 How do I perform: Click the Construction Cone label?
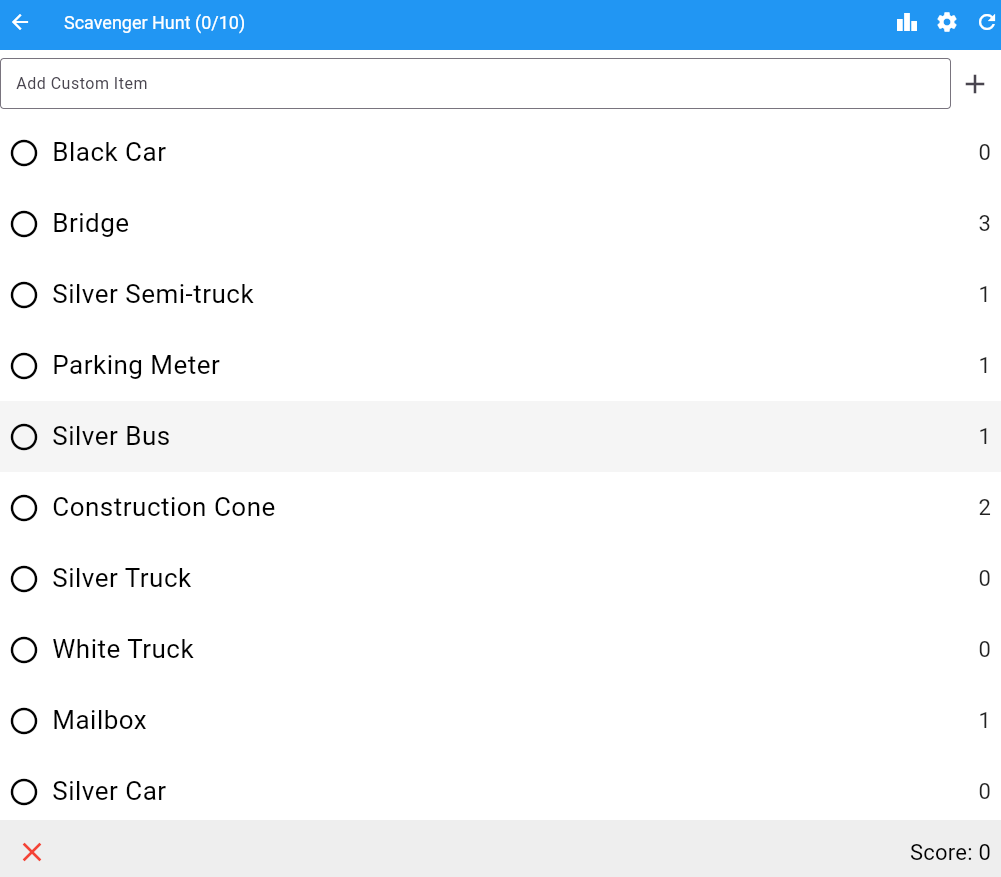tap(164, 508)
